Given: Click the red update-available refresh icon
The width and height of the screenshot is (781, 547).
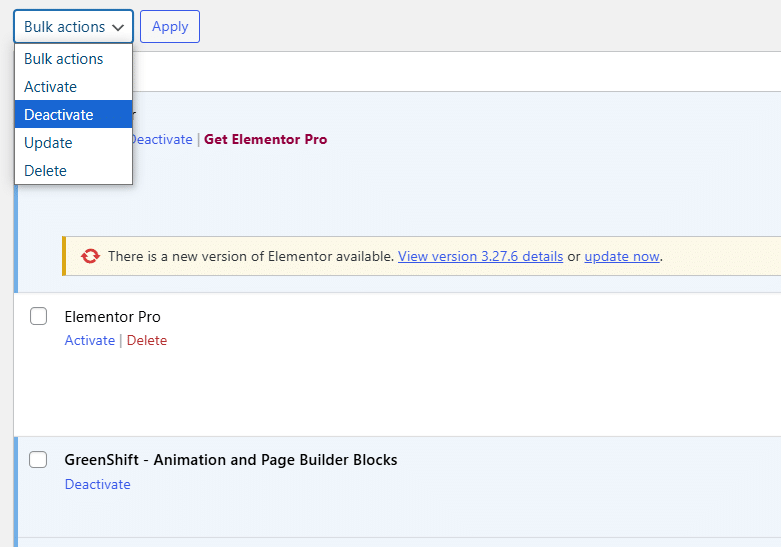Looking at the screenshot, I should pyautogui.click(x=90, y=256).
